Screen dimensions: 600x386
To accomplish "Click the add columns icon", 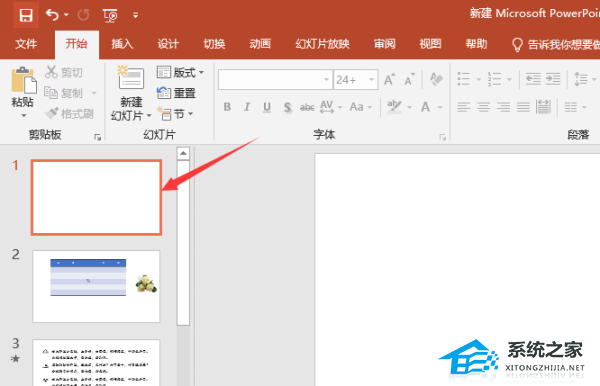I will [571, 107].
